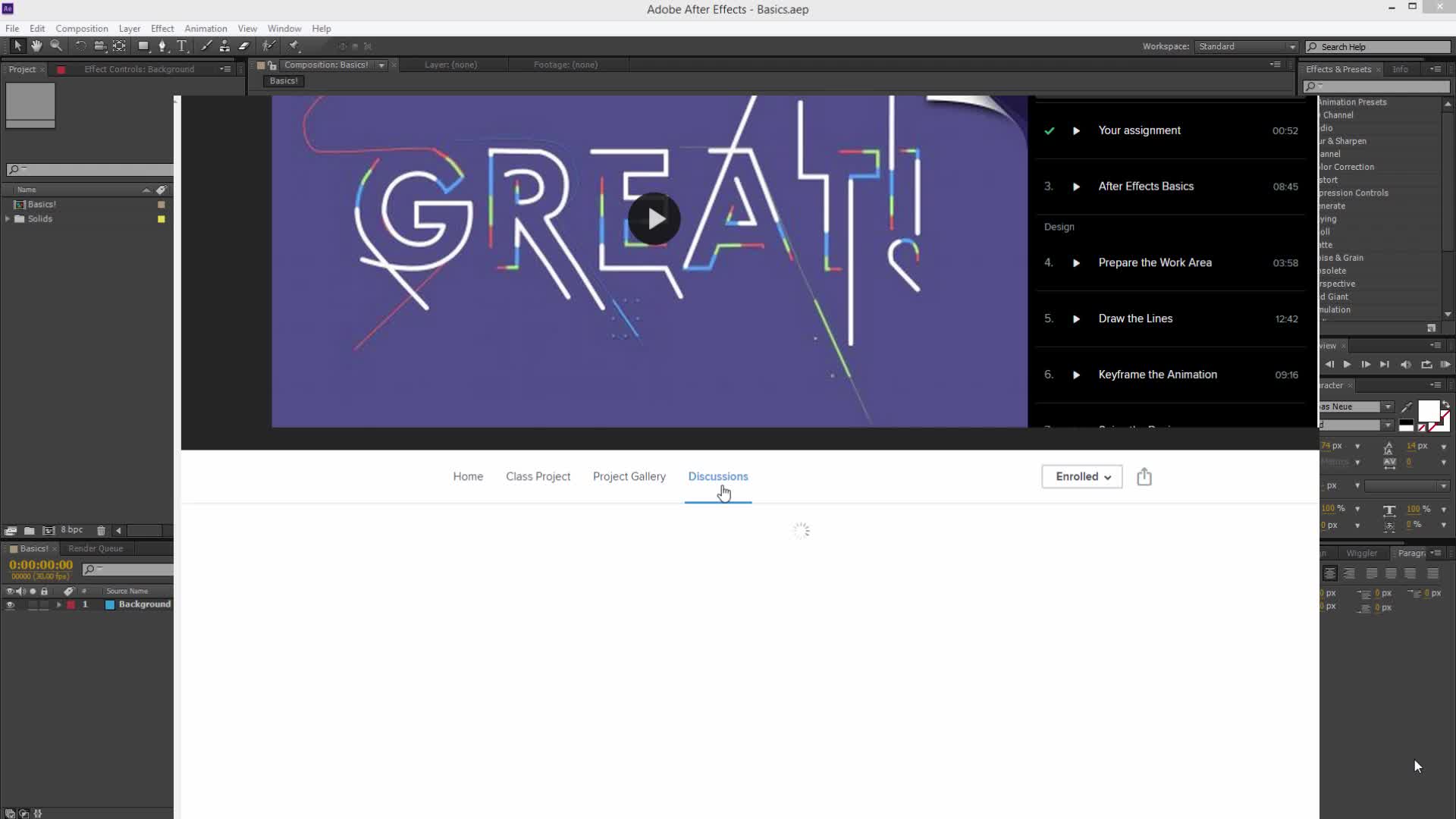Select the Puppet Pin tool
The width and height of the screenshot is (1456, 819).
pyautogui.click(x=294, y=46)
